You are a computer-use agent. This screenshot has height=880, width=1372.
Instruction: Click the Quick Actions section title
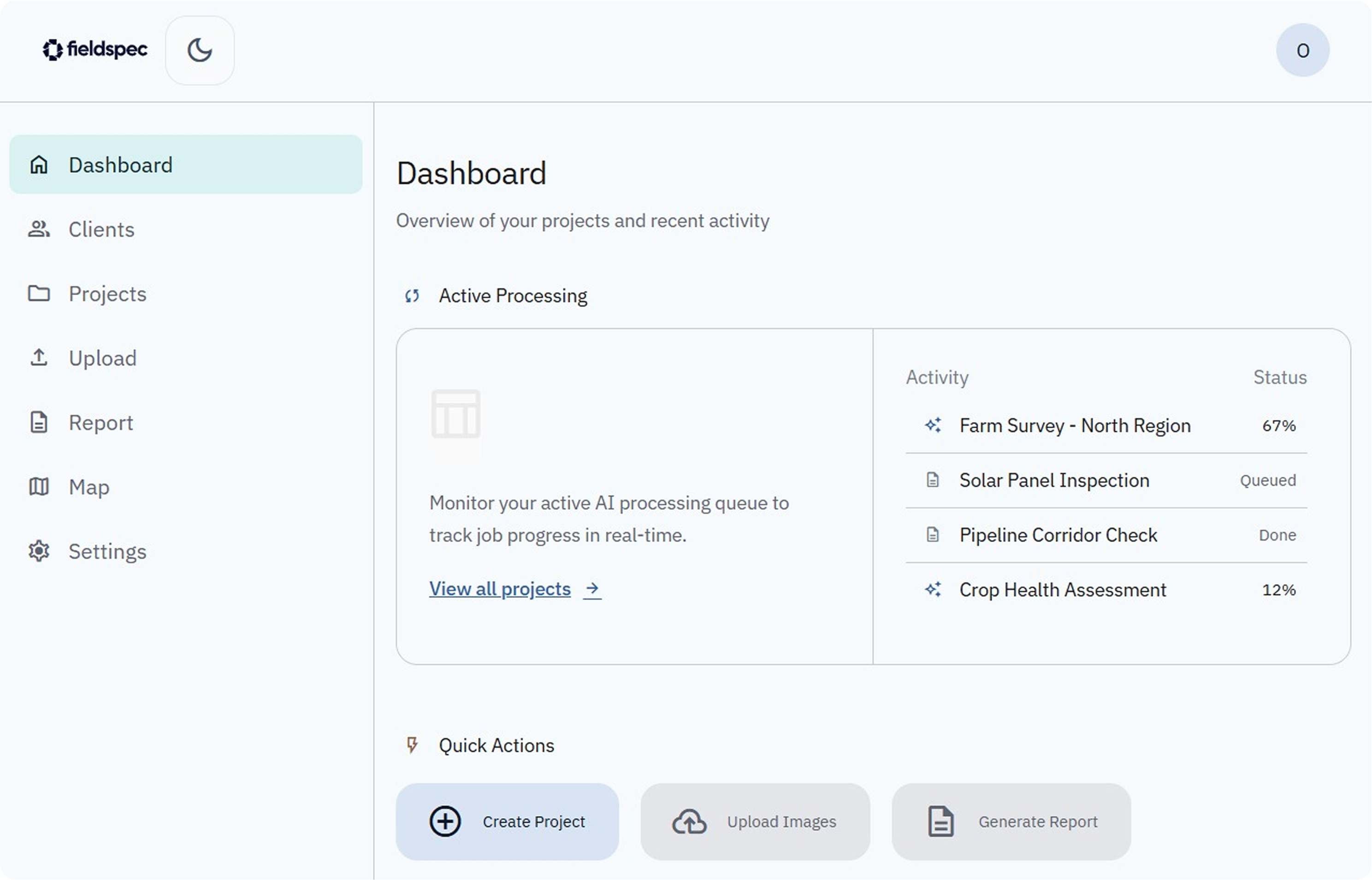497,746
